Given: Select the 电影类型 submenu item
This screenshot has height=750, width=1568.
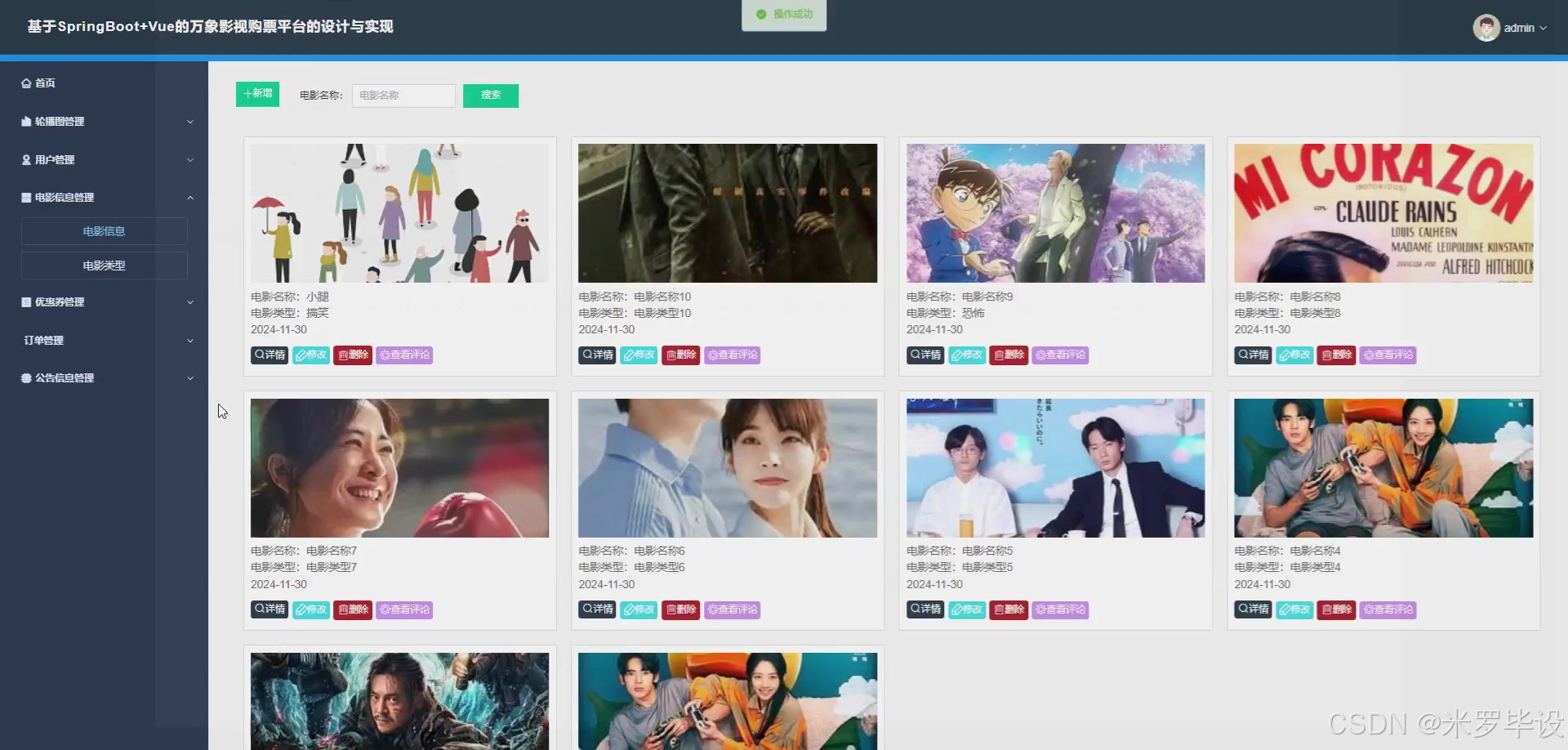Looking at the screenshot, I should tap(105, 266).
